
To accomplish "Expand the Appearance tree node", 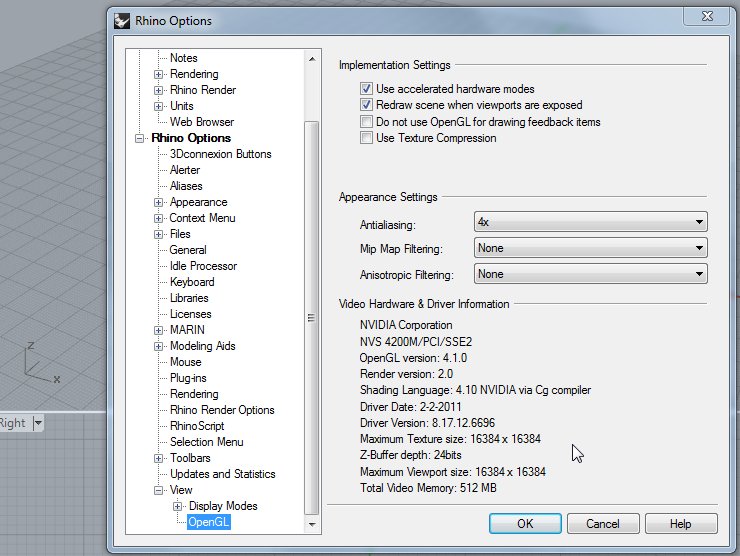I will point(159,202).
